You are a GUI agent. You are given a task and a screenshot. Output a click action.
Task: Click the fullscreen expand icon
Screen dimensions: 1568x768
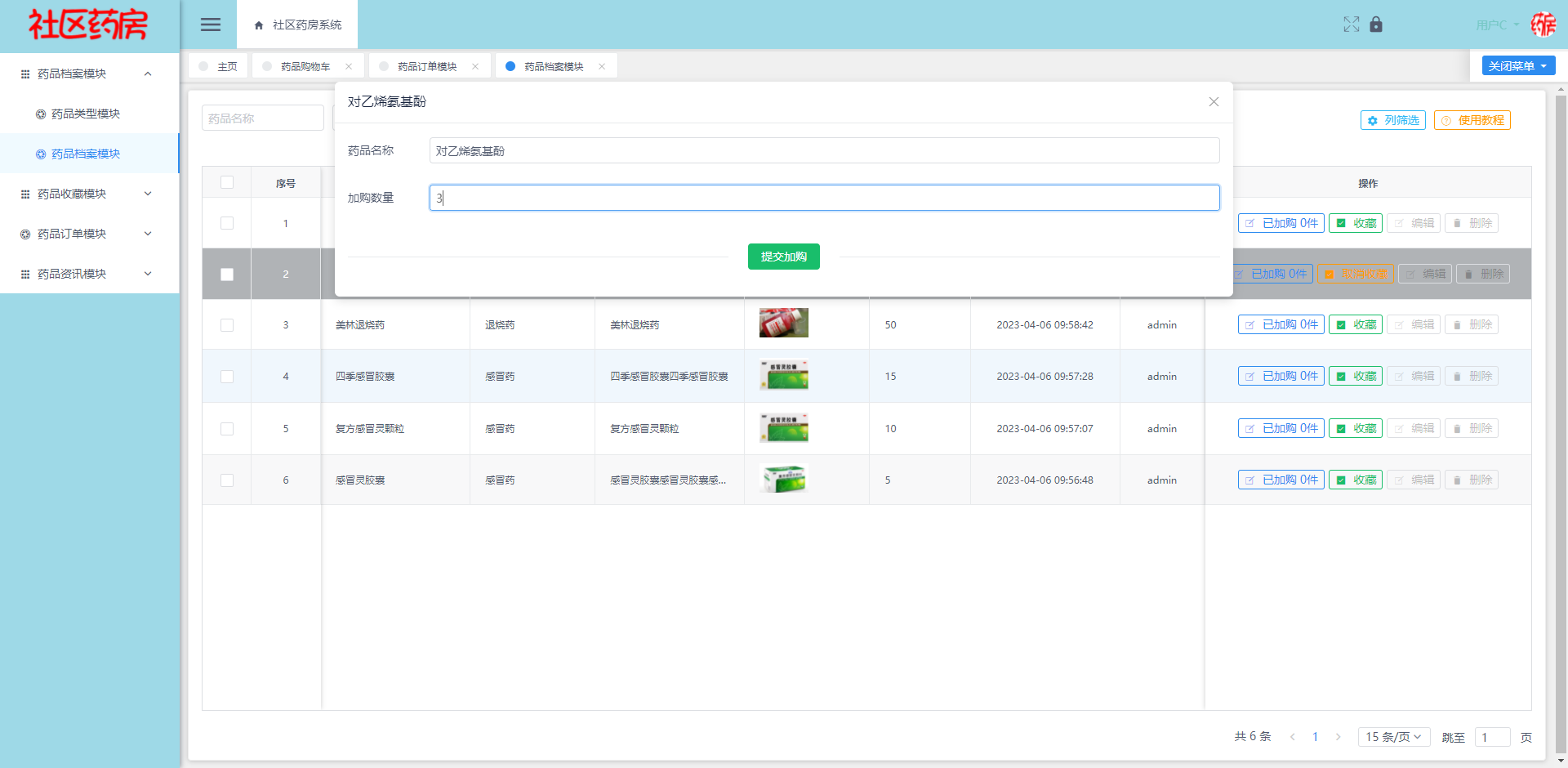(1352, 25)
